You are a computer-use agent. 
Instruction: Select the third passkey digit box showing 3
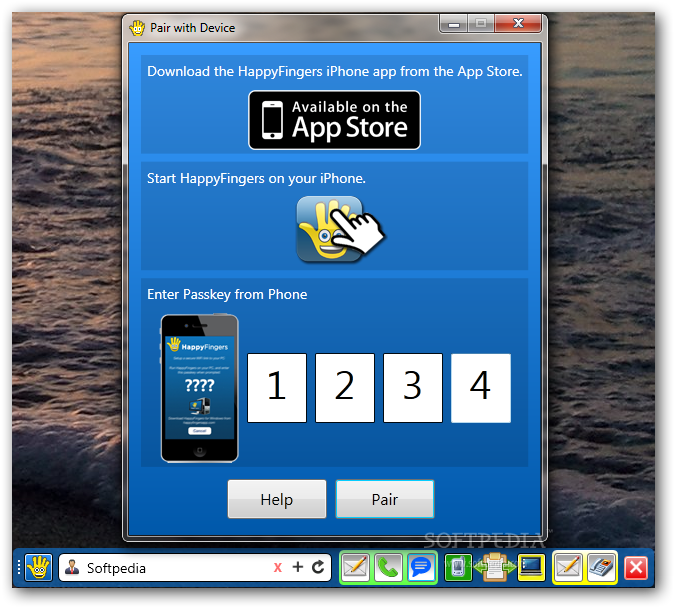click(413, 388)
